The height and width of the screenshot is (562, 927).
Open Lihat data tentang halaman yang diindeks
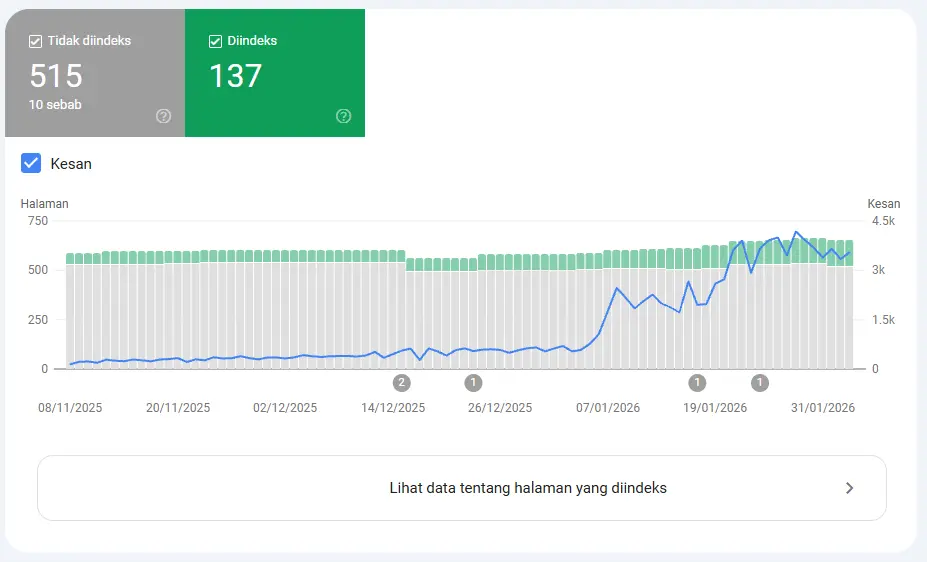(x=527, y=488)
